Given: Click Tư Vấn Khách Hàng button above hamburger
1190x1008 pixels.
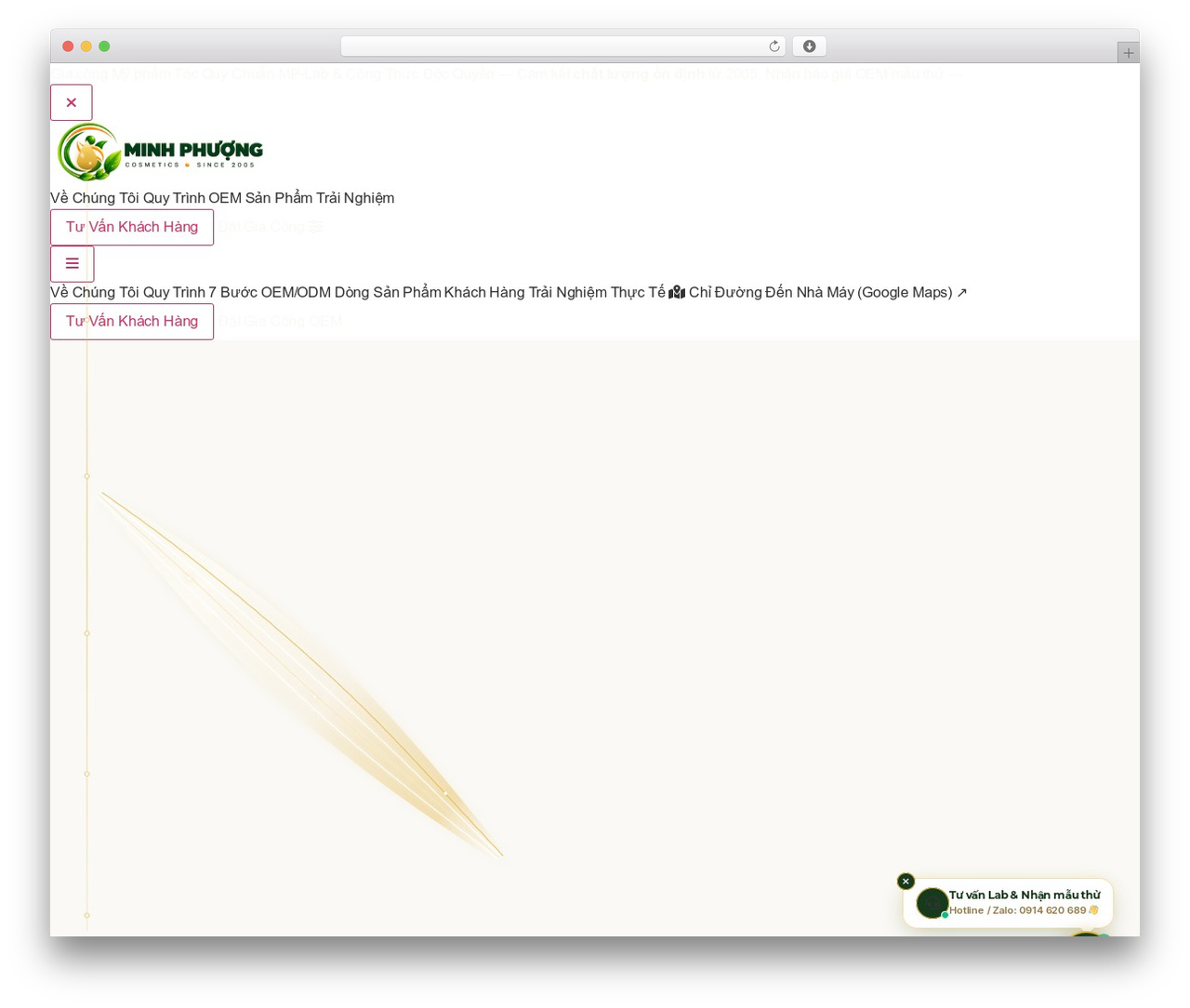Looking at the screenshot, I should pos(132,227).
